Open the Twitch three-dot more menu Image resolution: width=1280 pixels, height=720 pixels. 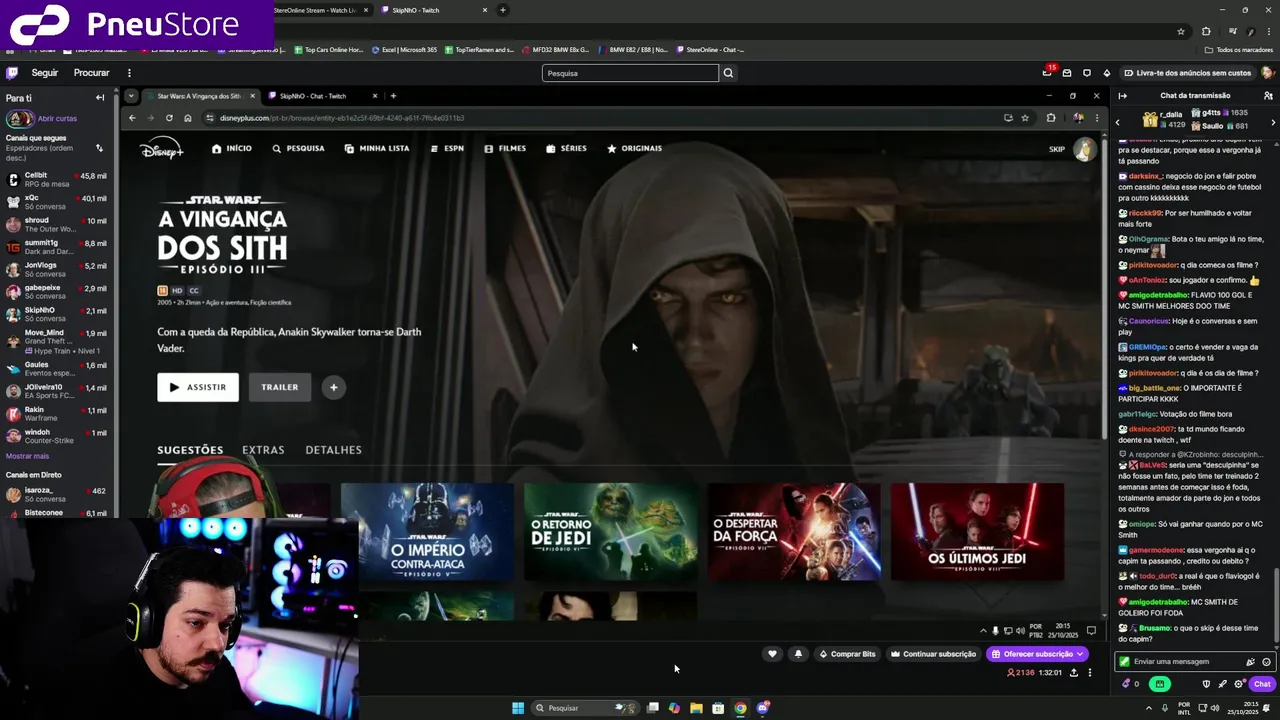point(129,73)
